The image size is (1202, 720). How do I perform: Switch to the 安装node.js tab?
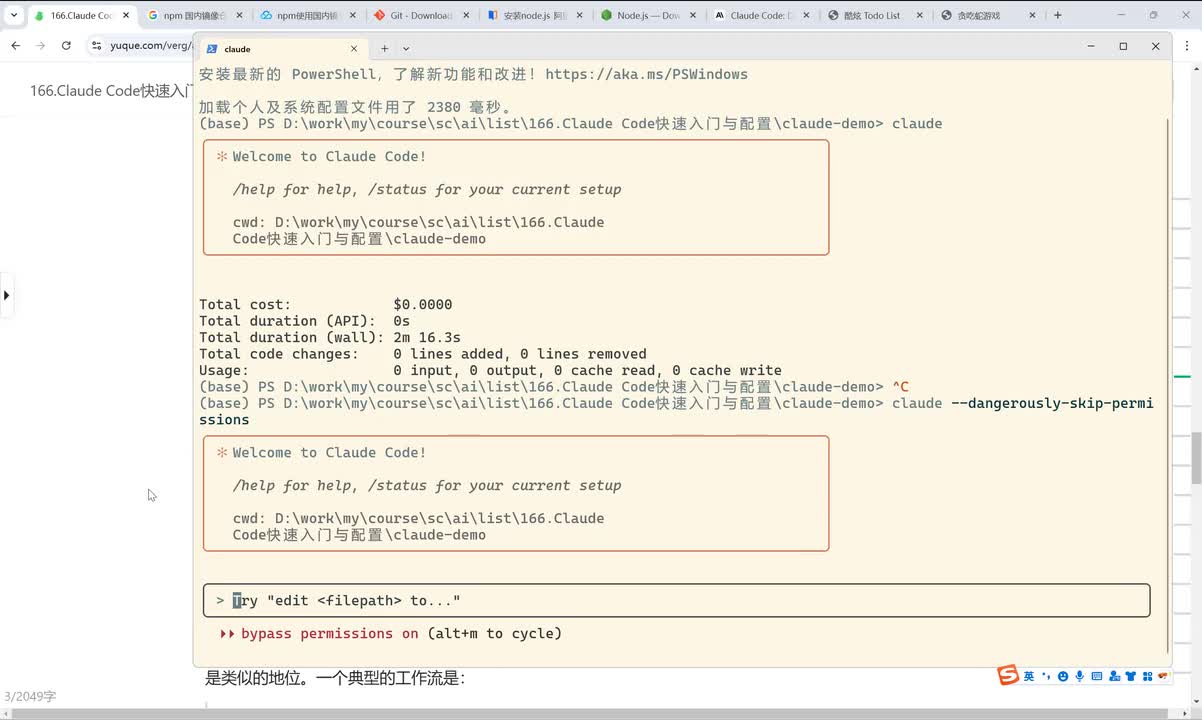tap(533, 16)
